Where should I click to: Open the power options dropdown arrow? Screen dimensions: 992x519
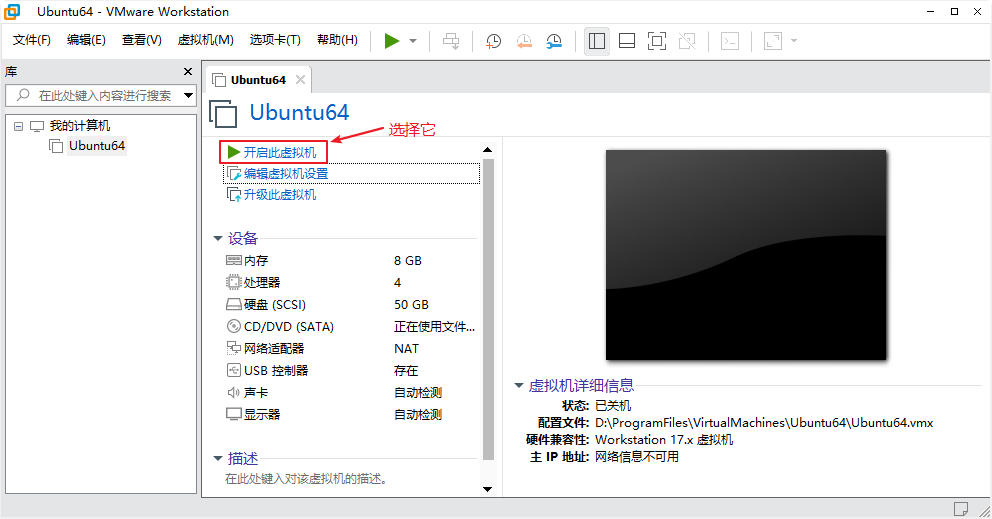click(413, 41)
